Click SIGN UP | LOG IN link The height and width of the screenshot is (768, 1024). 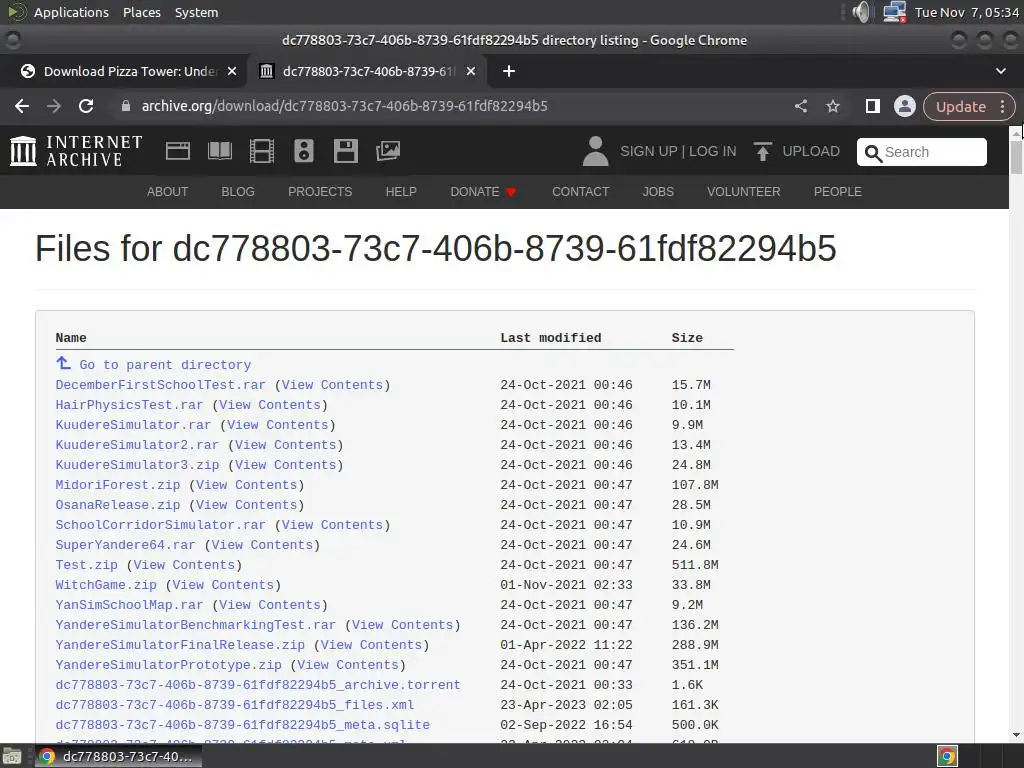click(678, 152)
